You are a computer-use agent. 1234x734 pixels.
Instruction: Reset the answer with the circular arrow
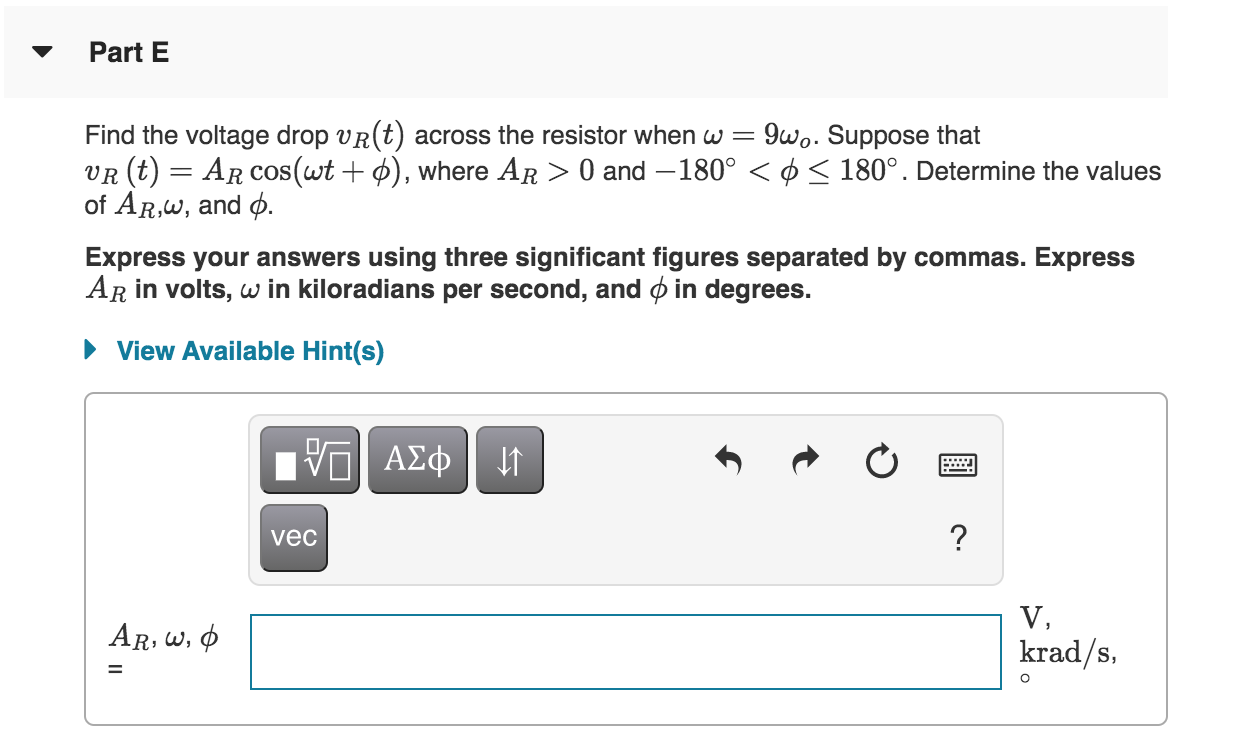pyautogui.click(x=880, y=461)
